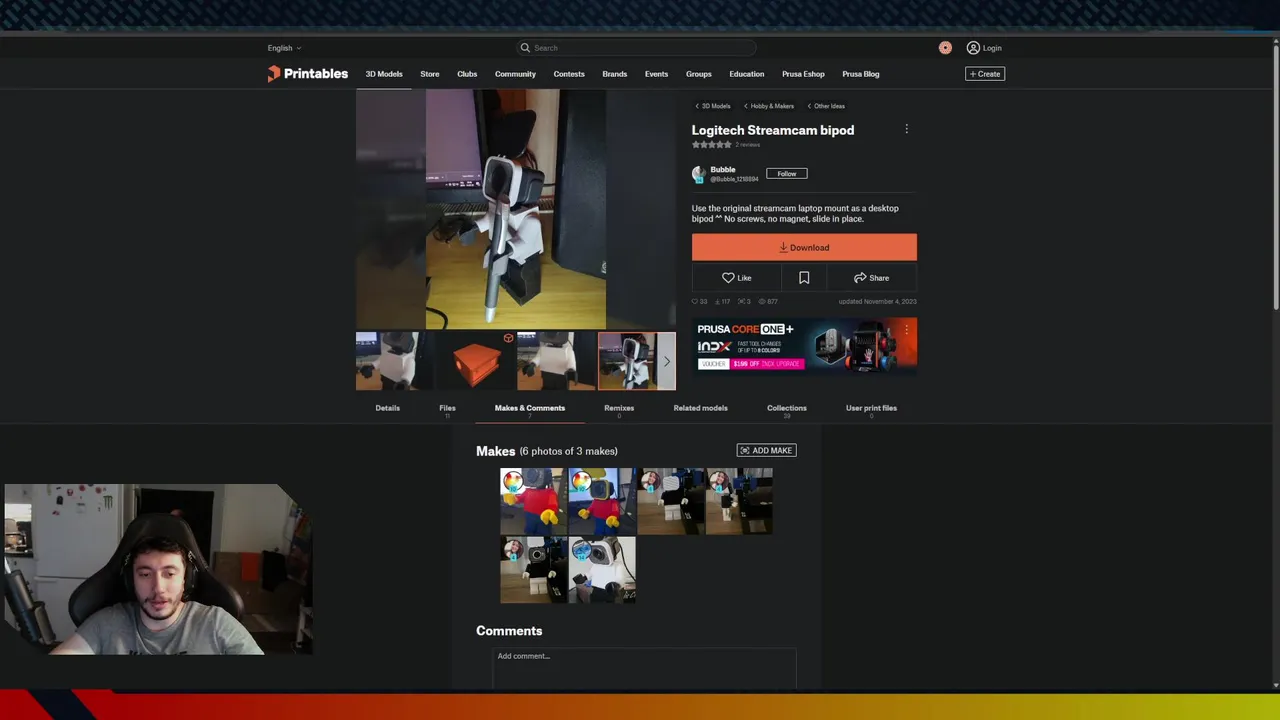
Task: Select the first gallery thumbnail
Action: pos(394,361)
